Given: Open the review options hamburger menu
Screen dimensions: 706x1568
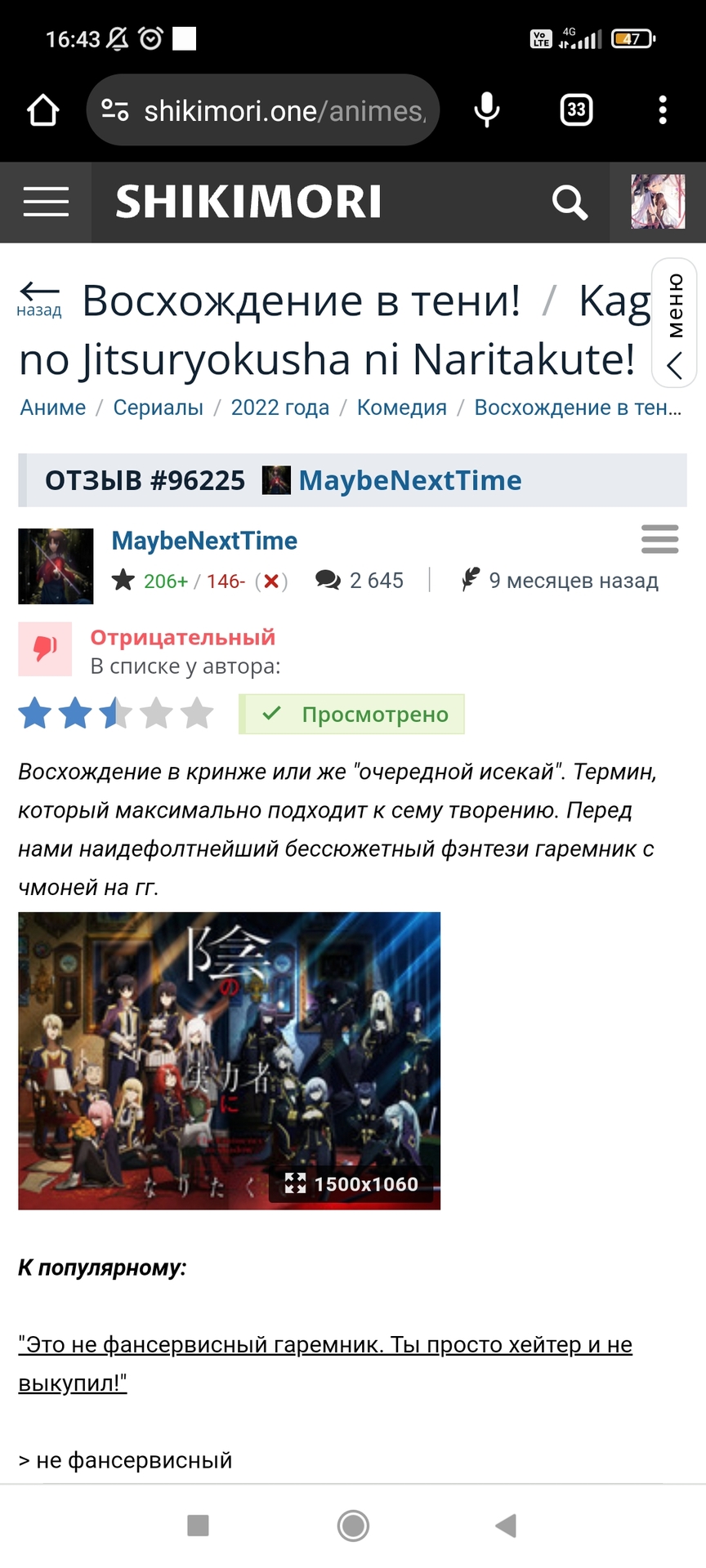Looking at the screenshot, I should click(x=660, y=539).
